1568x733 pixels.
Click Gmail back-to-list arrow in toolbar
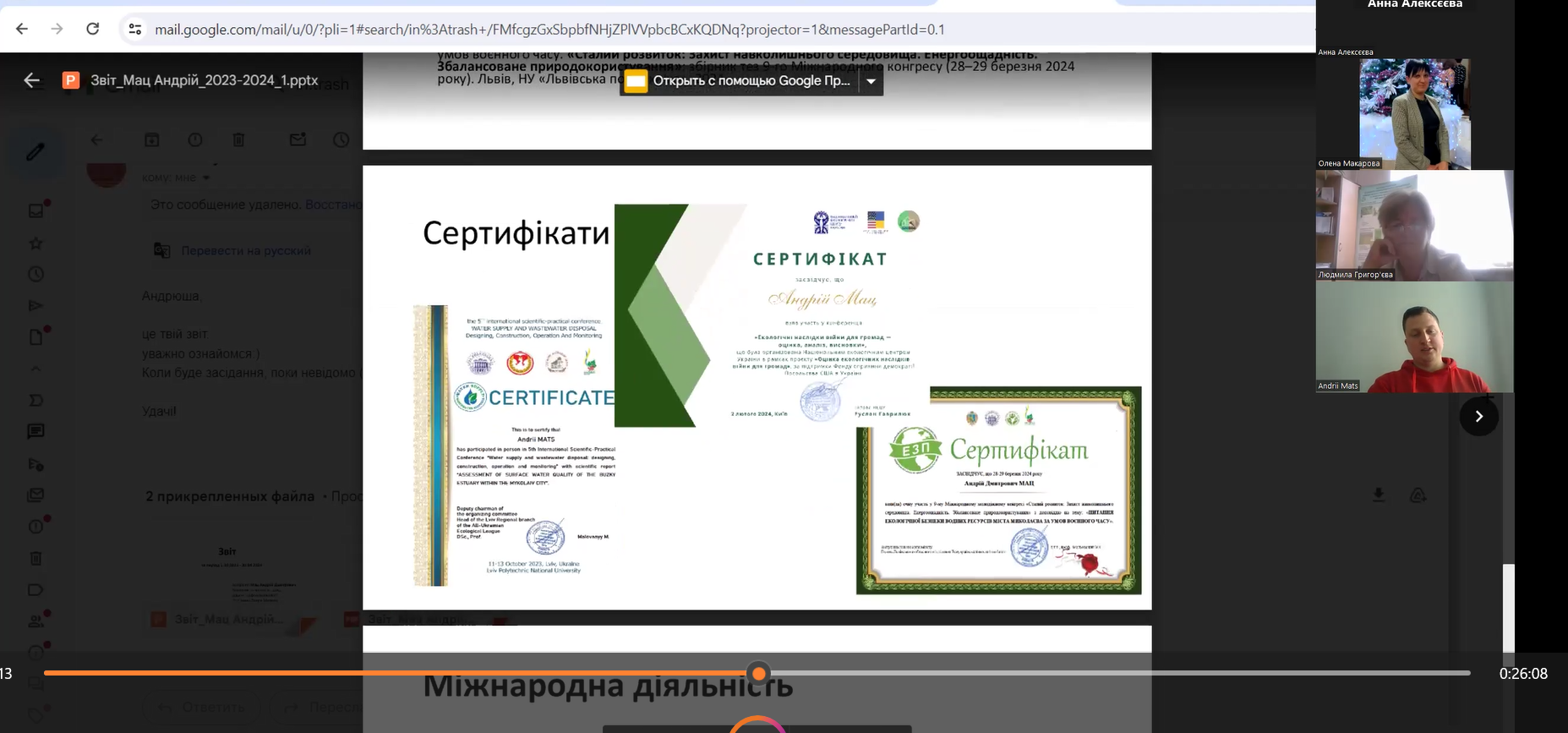97,140
